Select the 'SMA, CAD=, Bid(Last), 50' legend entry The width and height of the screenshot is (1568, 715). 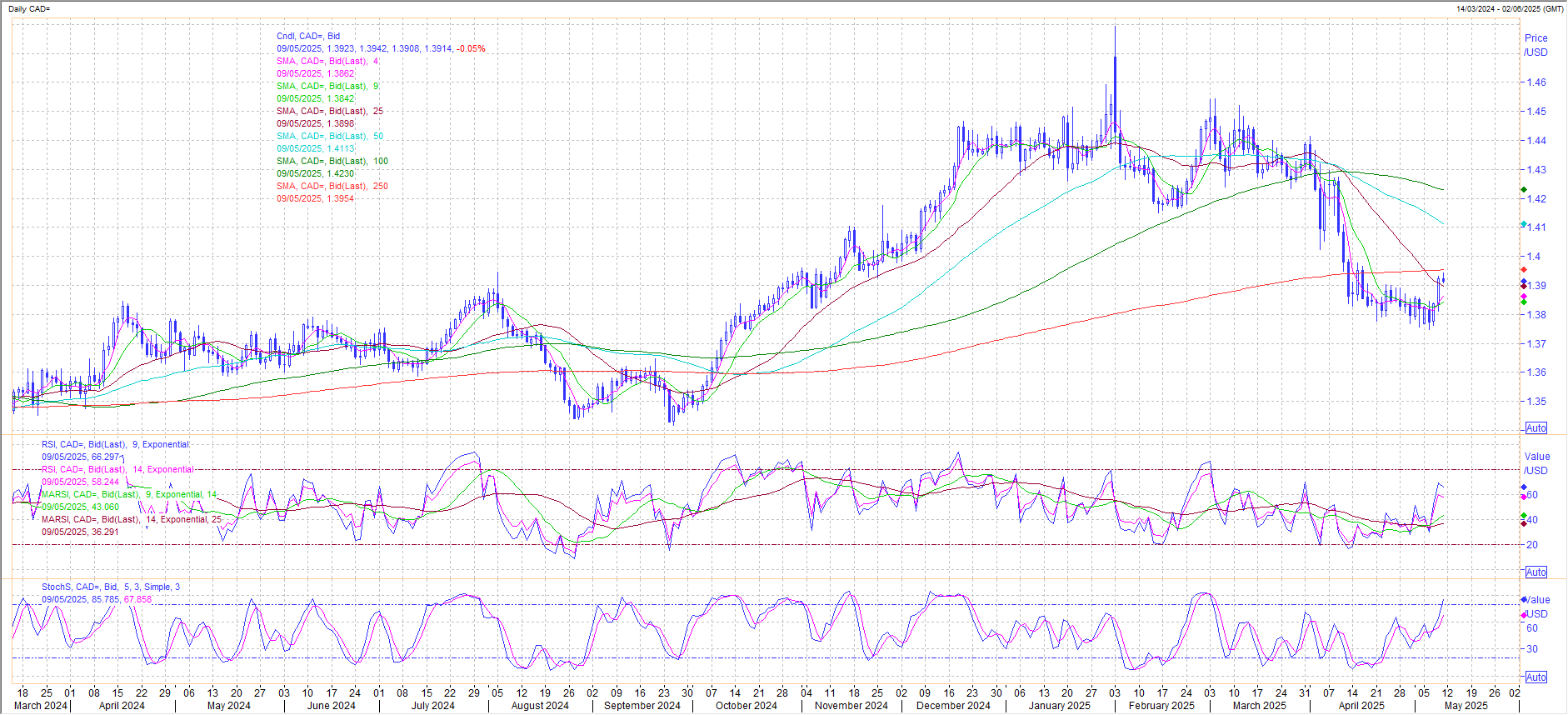click(330, 136)
